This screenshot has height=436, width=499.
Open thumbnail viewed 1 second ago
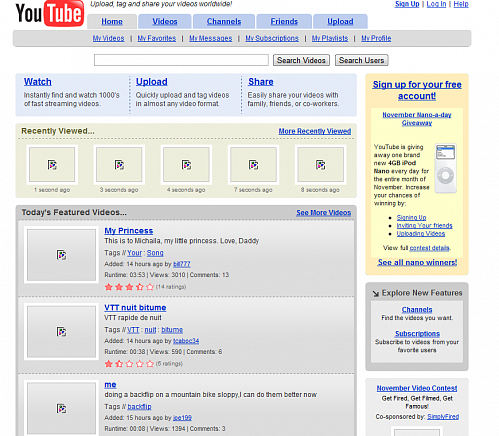(52, 165)
